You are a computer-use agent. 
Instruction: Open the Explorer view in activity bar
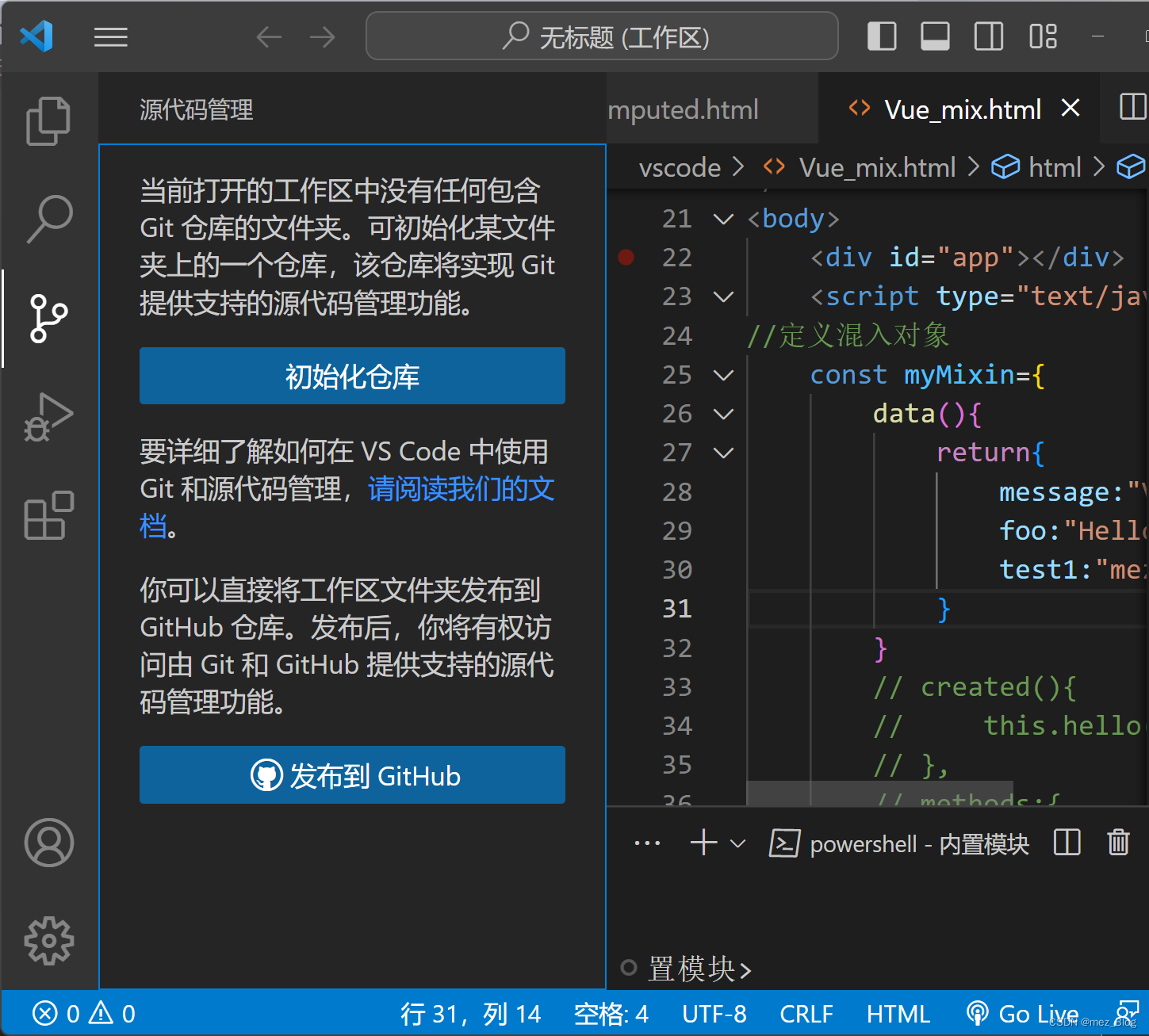tap(48, 120)
